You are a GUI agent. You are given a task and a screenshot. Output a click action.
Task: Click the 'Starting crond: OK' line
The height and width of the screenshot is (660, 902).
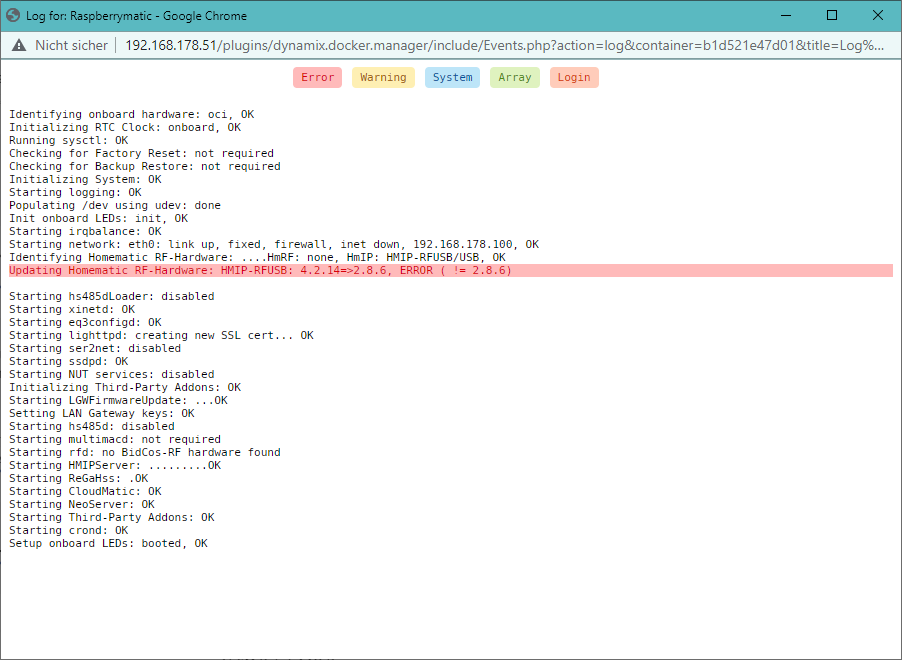pyautogui.click(x=68, y=531)
